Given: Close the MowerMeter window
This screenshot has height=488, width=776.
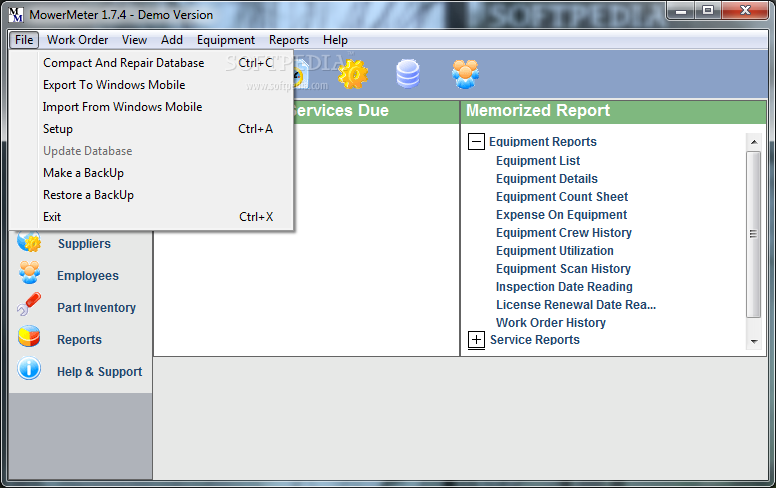Looking at the screenshot, I should pos(745,10).
